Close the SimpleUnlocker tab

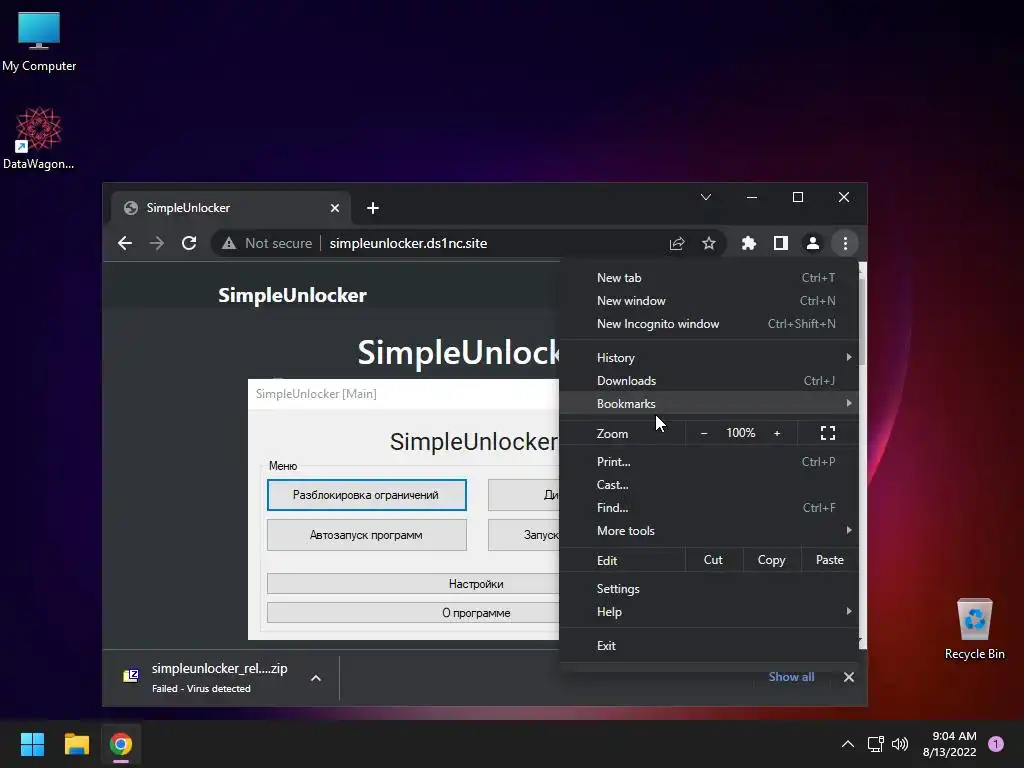coord(335,208)
